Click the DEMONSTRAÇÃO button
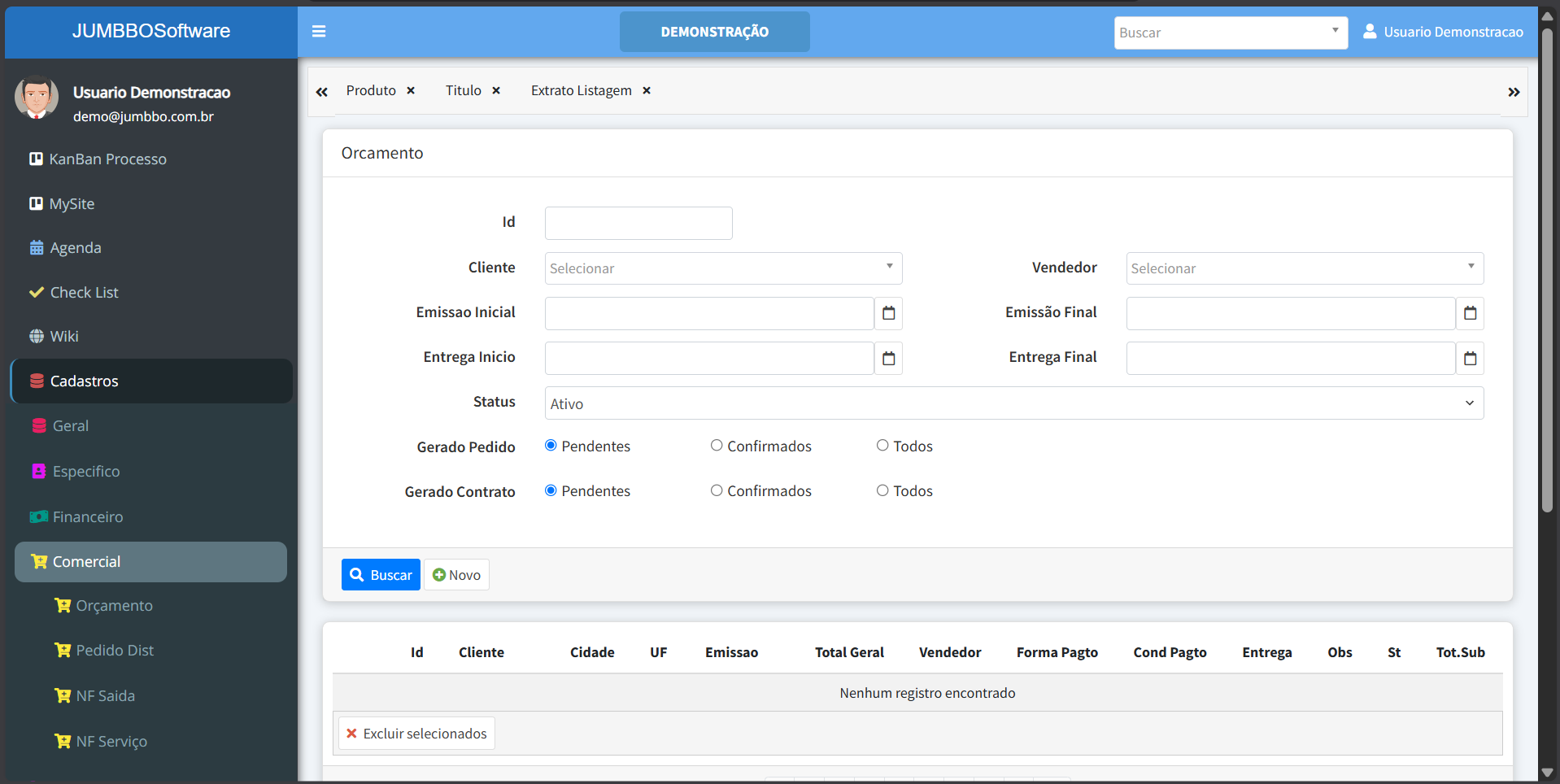 tap(715, 32)
